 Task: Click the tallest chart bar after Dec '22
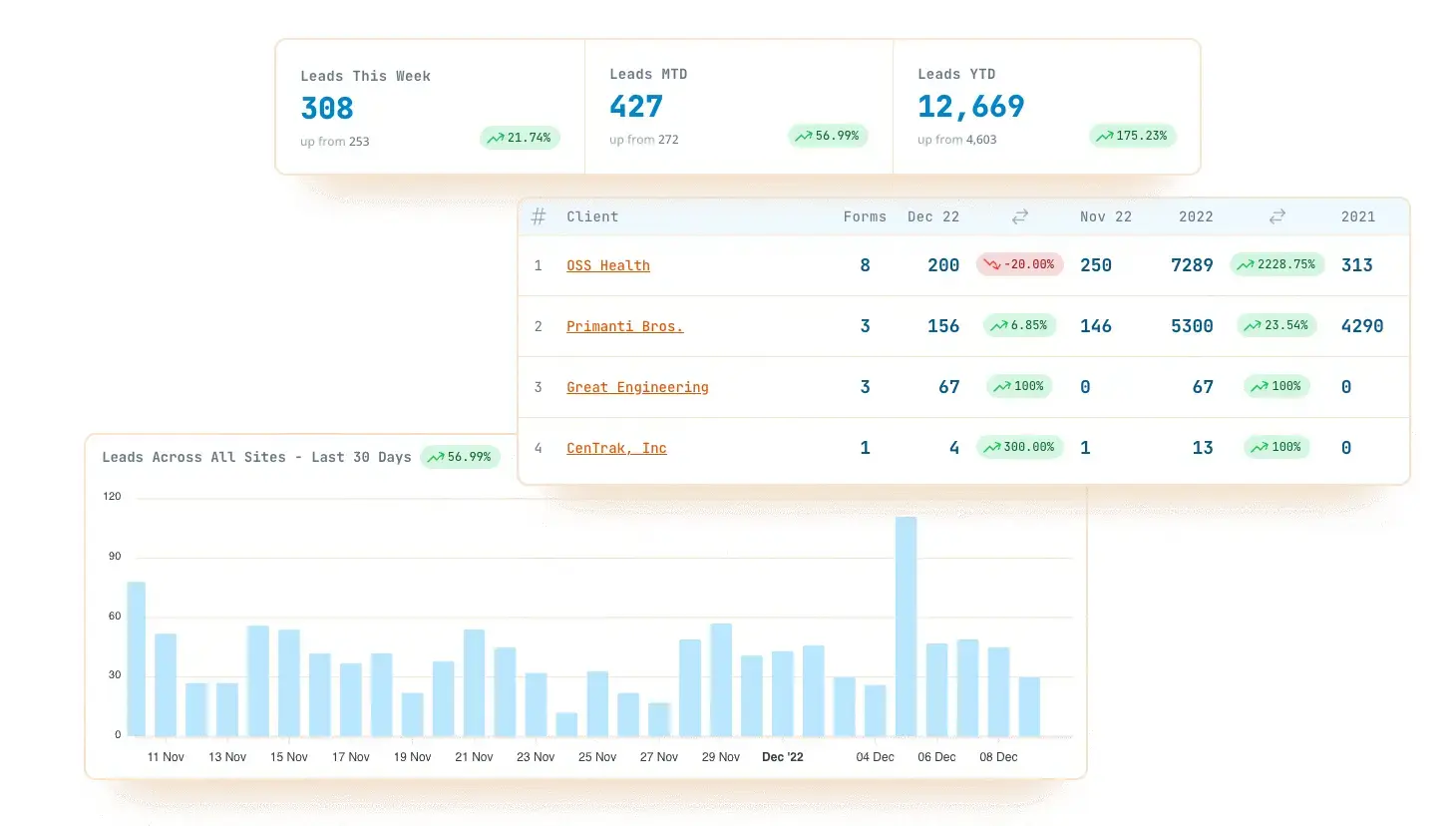(906, 626)
